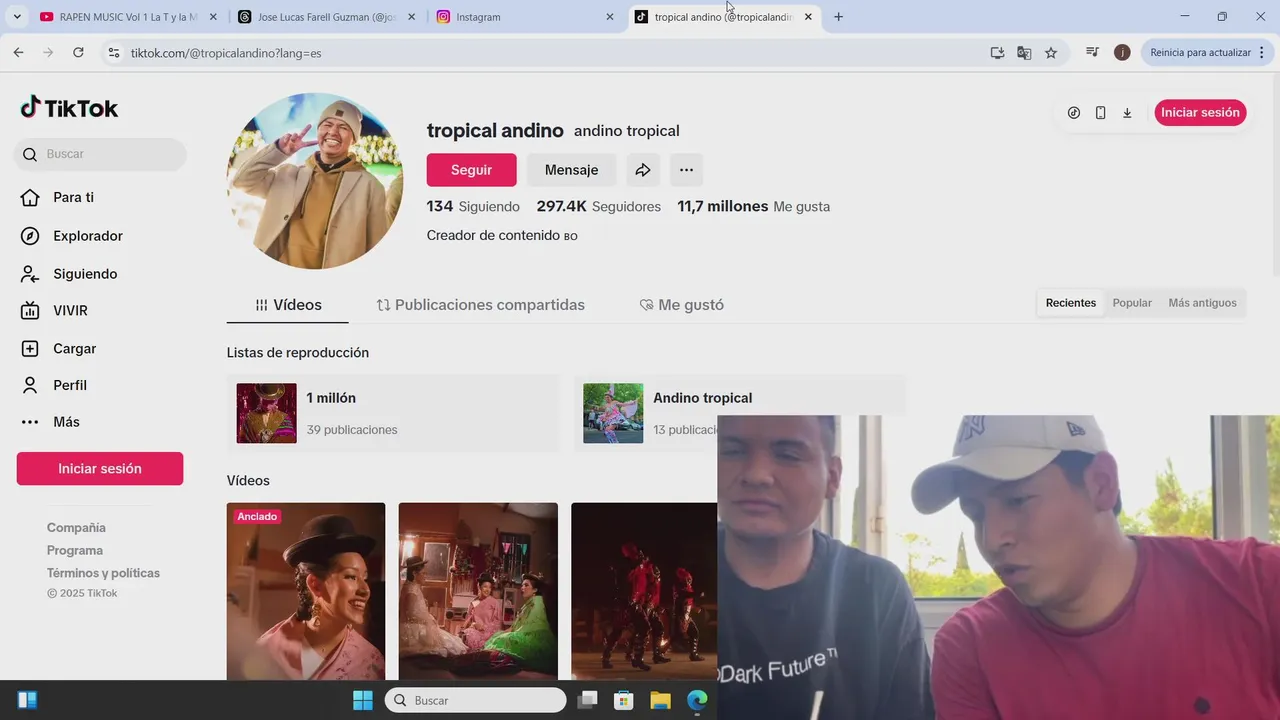
Task: Open the Compañía footer link
Action: click(76, 528)
